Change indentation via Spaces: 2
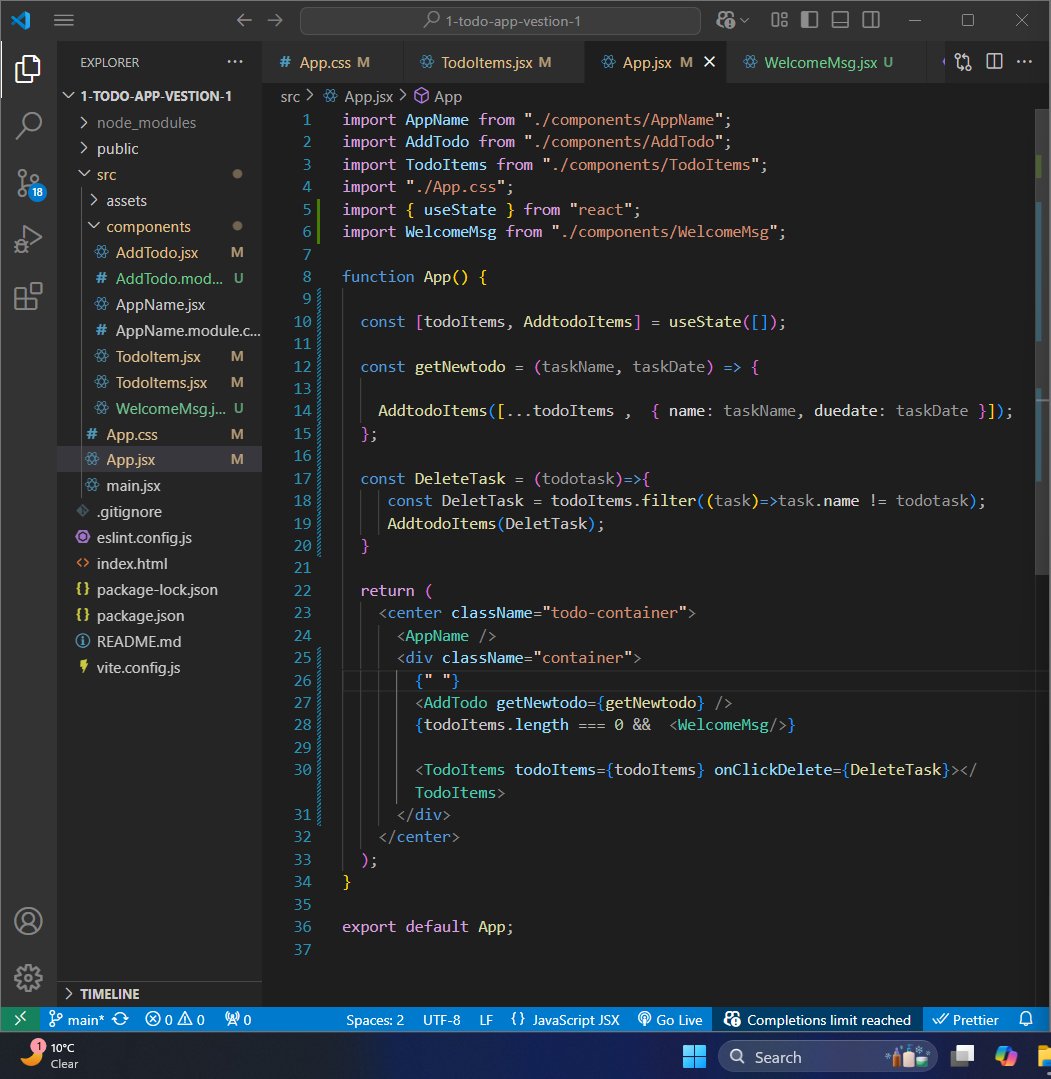This screenshot has height=1079, width=1051. [x=375, y=1020]
